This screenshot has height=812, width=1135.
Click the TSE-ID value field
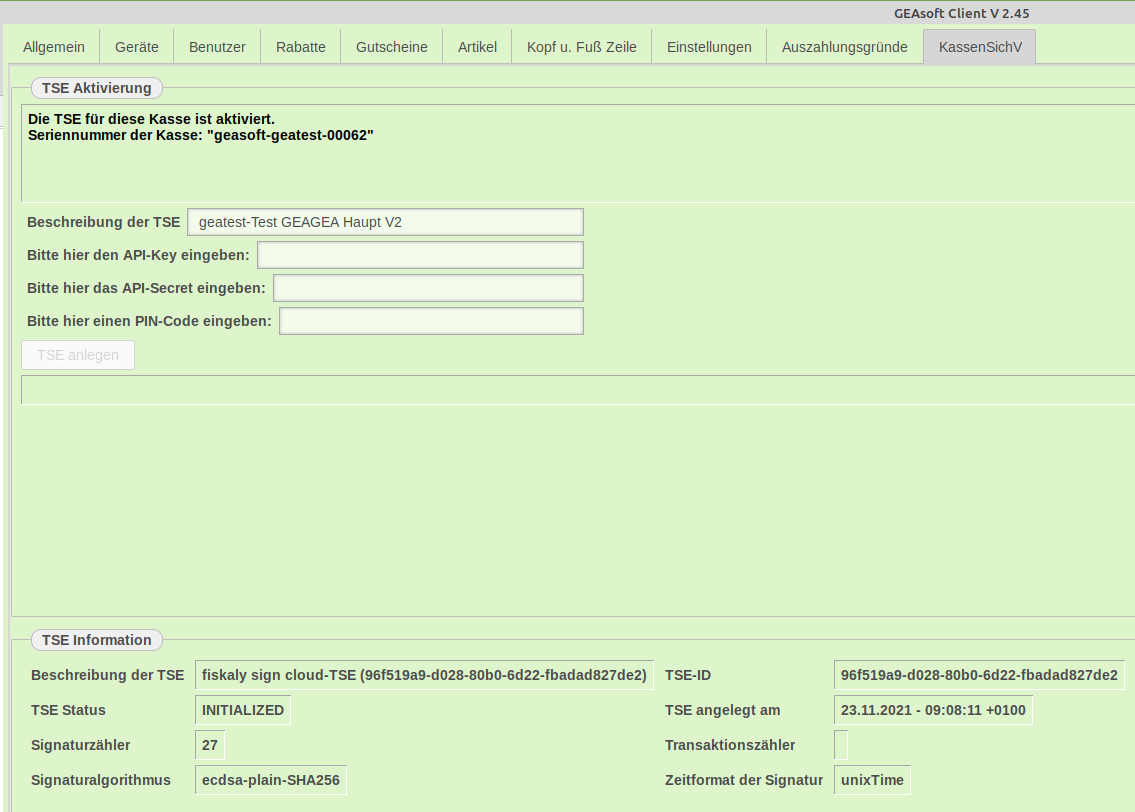(979, 675)
